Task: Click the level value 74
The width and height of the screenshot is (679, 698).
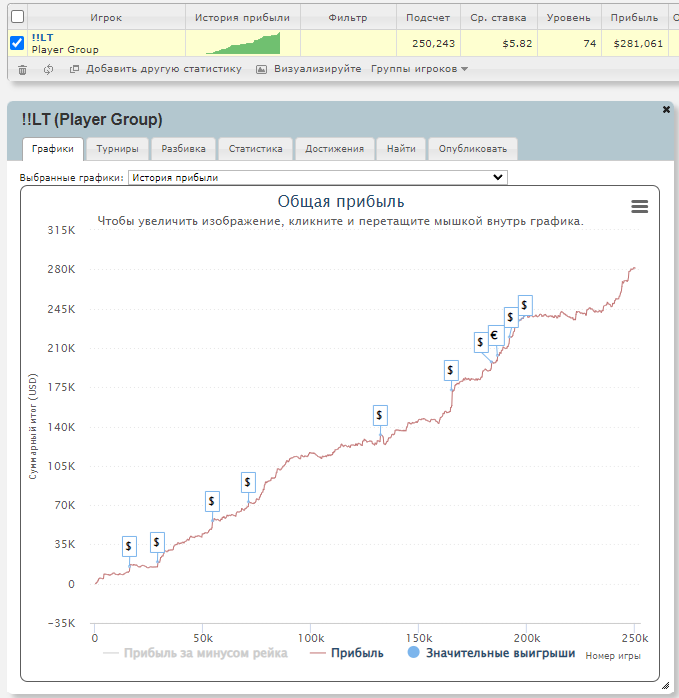Action: pos(590,44)
